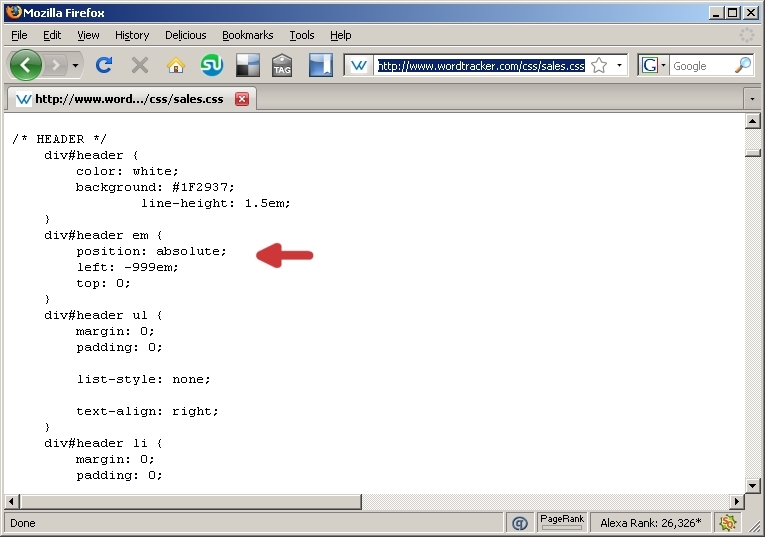Open the Edit menu
The image size is (765, 537).
click(52, 35)
